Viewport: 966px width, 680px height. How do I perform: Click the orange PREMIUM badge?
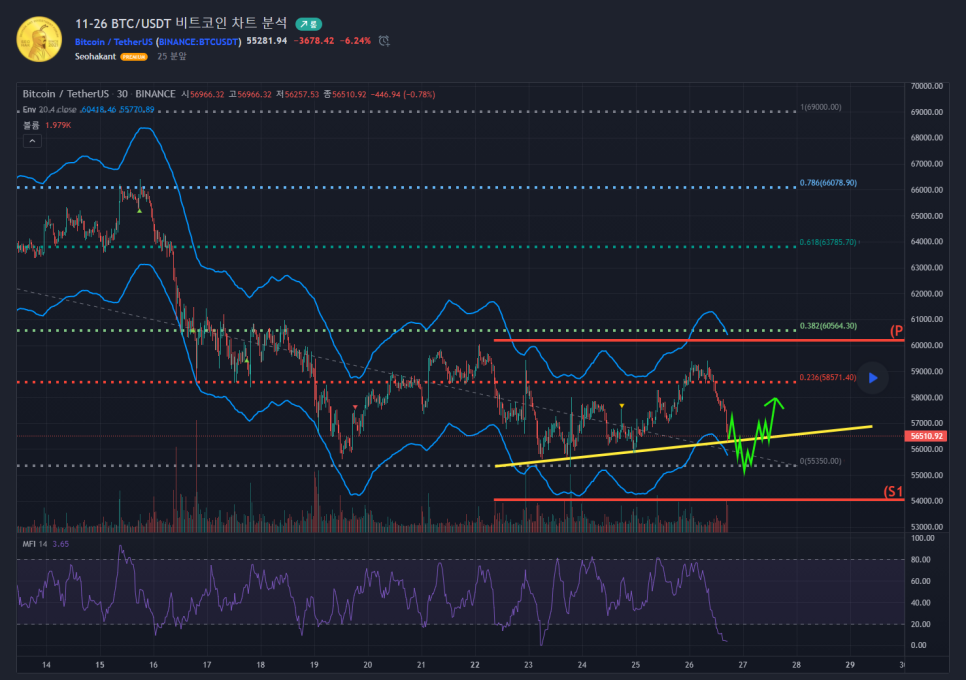[134, 57]
